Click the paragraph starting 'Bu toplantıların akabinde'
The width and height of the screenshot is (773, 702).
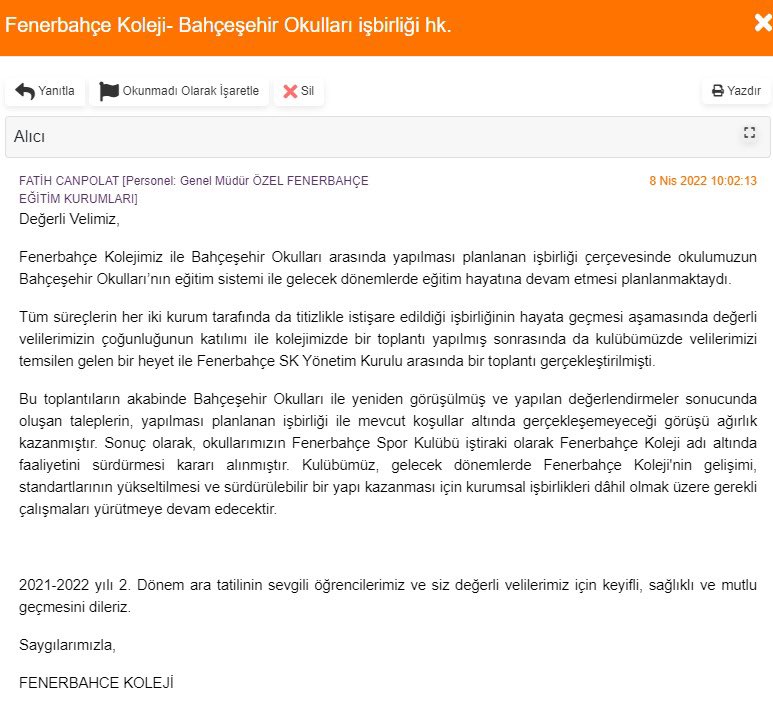387,454
